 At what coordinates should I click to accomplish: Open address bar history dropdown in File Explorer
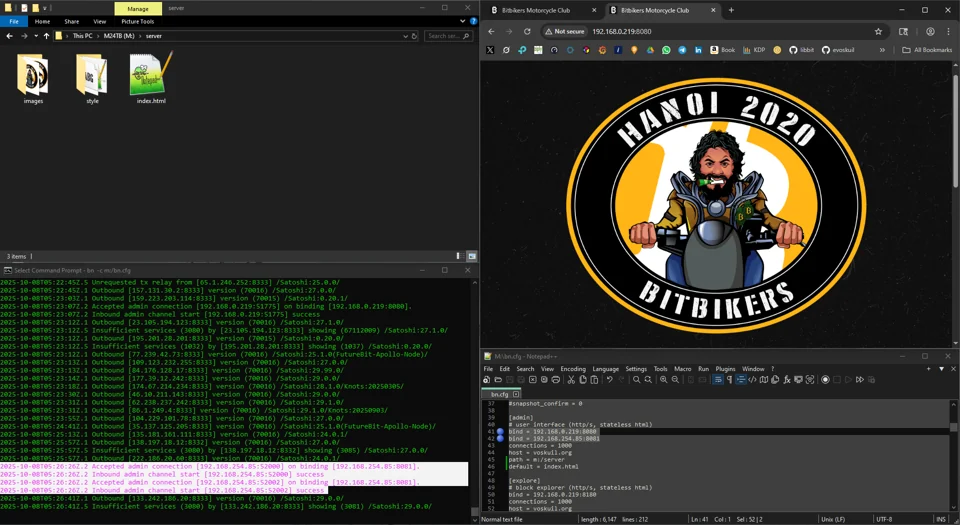pos(405,36)
